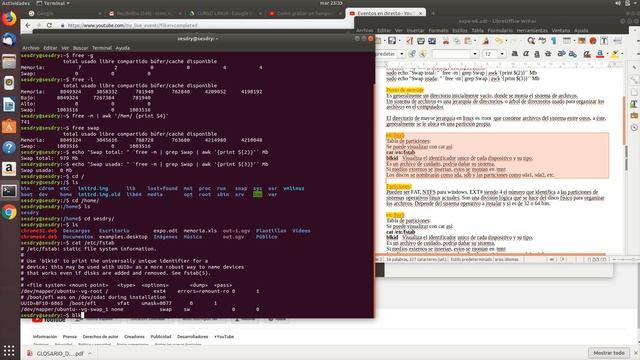This screenshot has width=640, height=360.
Task: Open Google Chrome from the dock
Action: [x=9, y=212]
